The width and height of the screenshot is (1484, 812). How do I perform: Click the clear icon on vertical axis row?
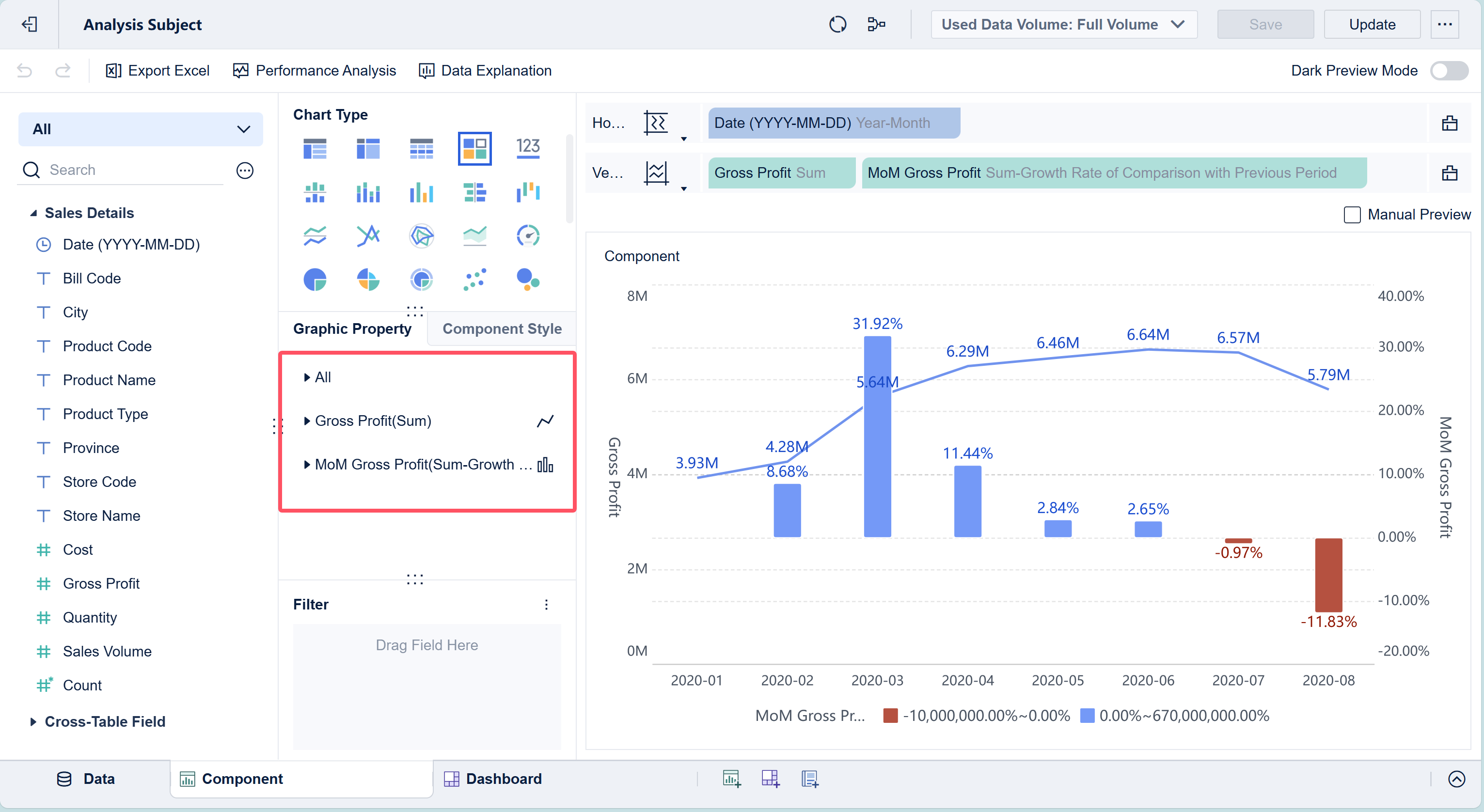pyautogui.click(x=1450, y=173)
